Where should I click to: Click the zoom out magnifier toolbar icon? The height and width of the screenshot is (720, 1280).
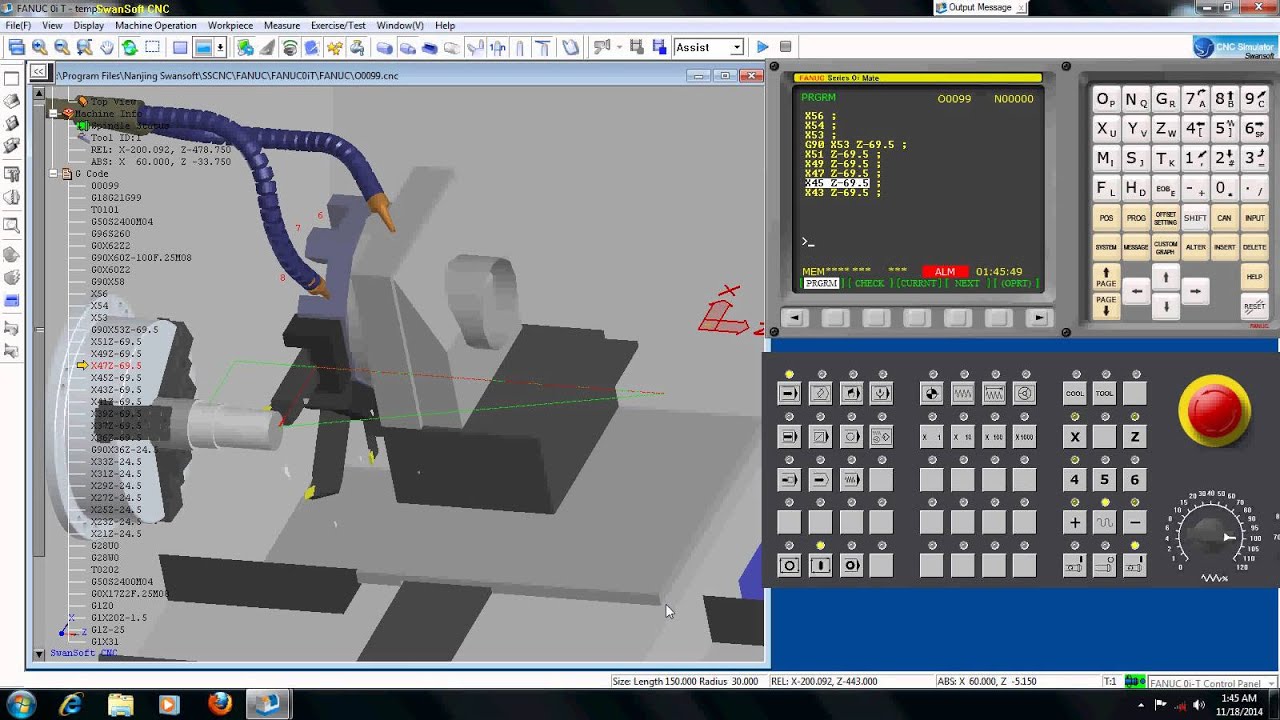pyautogui.click(x=61, y=47)
